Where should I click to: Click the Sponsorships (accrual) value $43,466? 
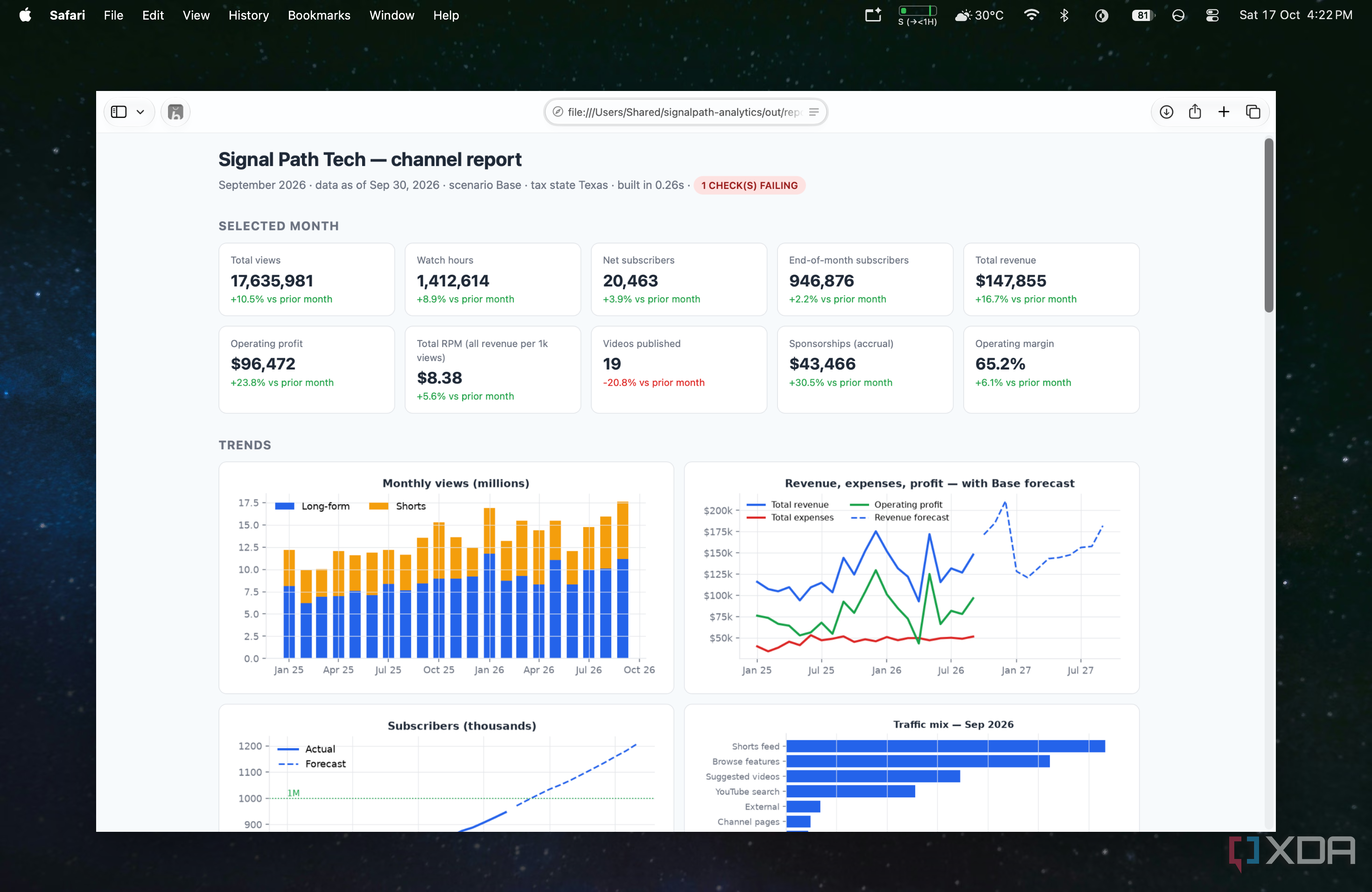tap(822, 363)
